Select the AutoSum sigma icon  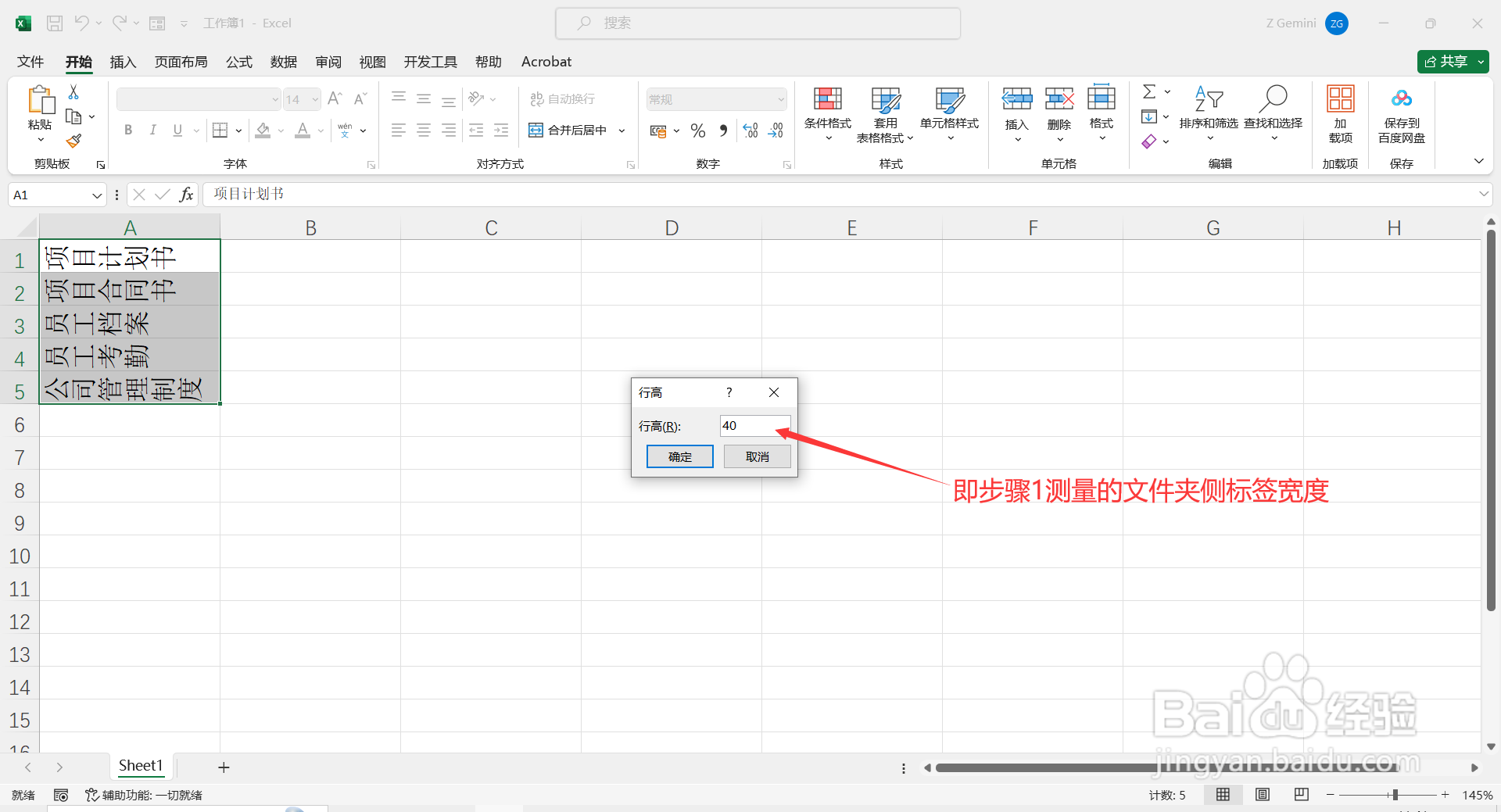coord(1149,91)
